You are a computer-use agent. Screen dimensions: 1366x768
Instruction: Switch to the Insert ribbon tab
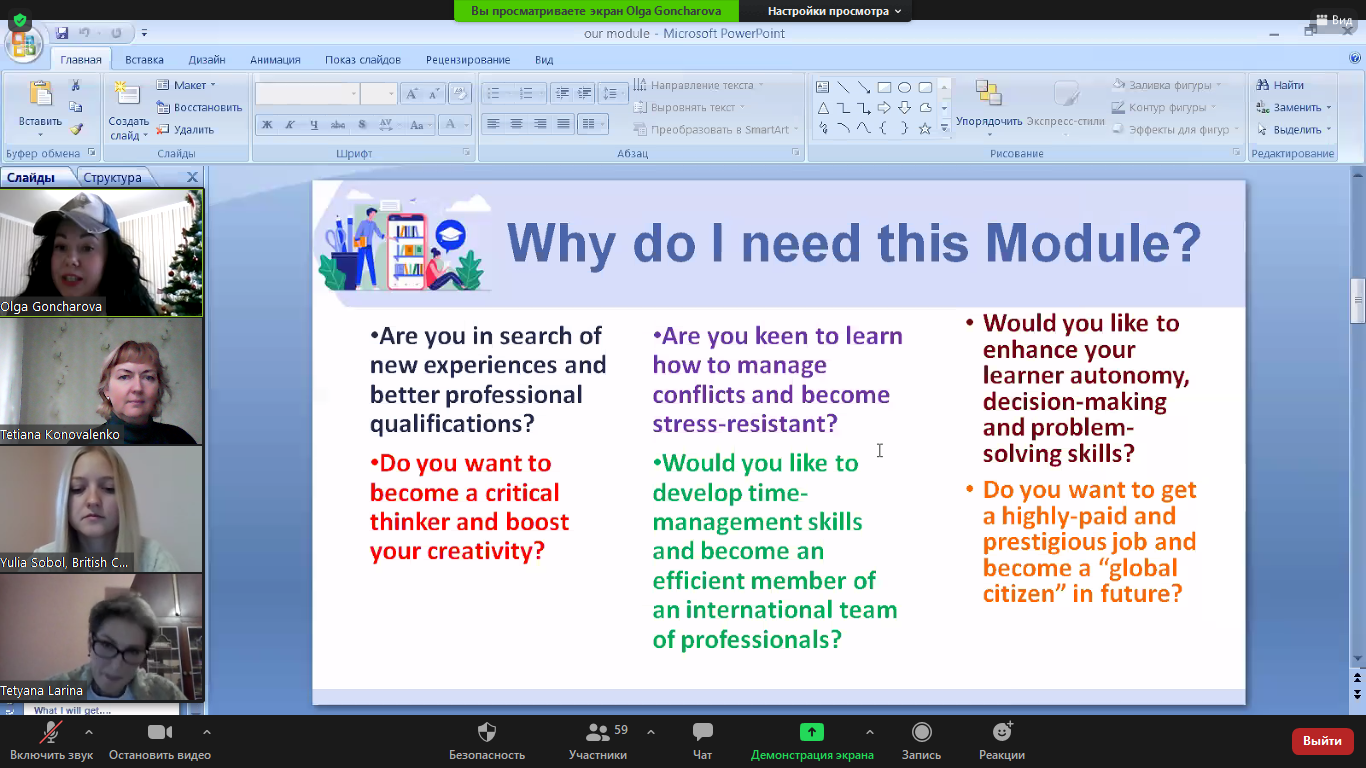[144, 60]
